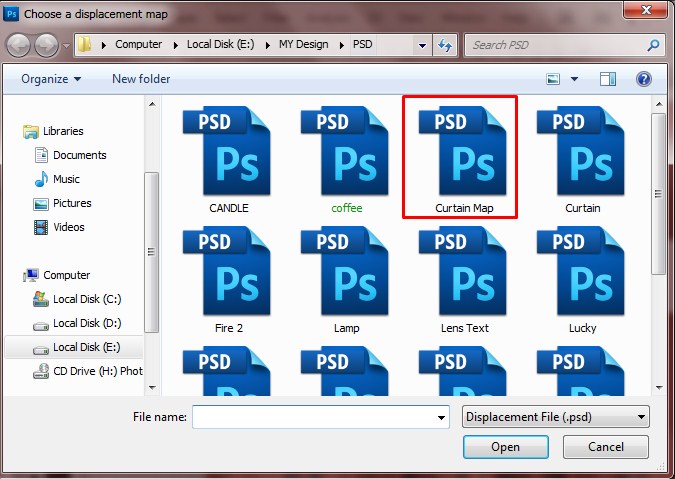Click Computer in the address breadcrumb
This screenshot has width=675, height=479.
point(139,44)
